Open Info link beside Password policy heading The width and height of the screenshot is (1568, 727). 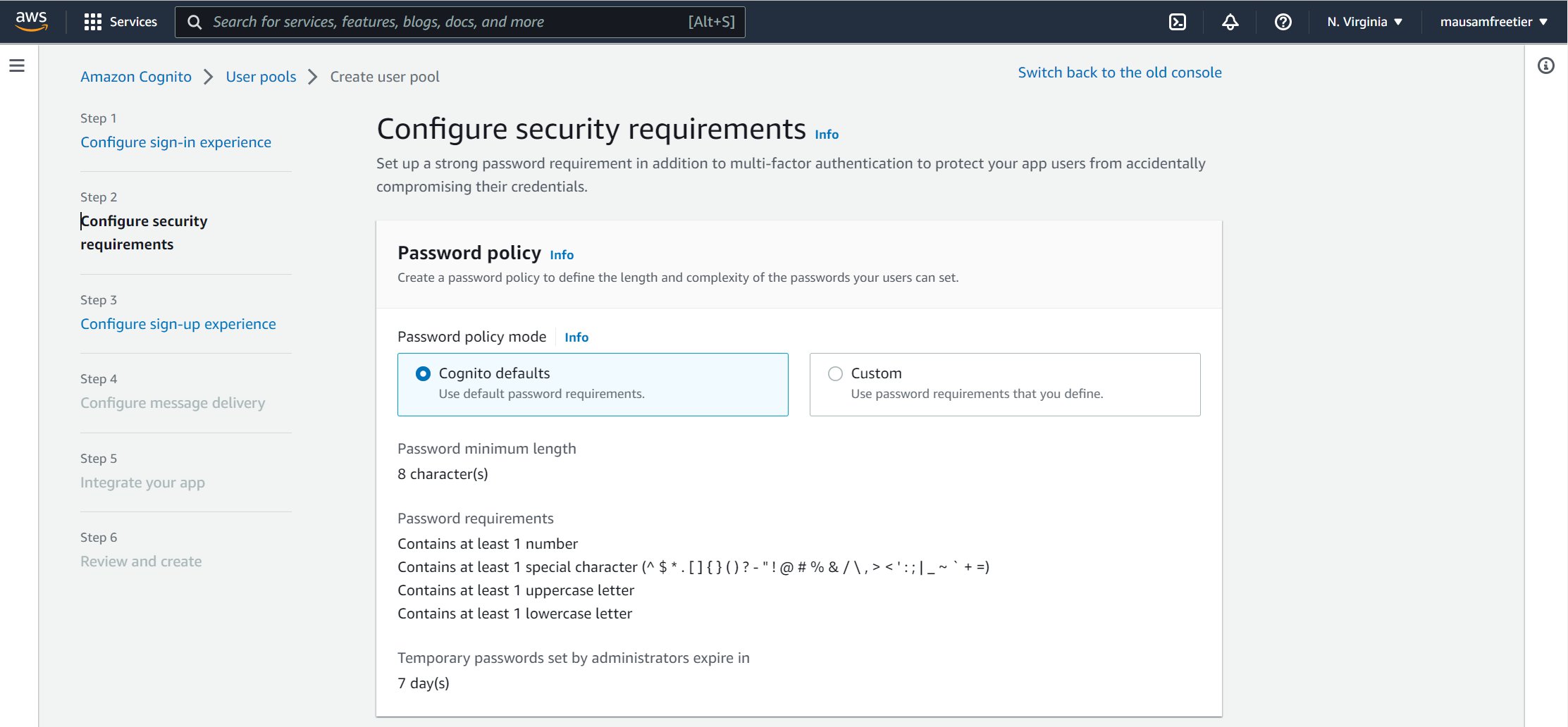(x=562, y=255)
